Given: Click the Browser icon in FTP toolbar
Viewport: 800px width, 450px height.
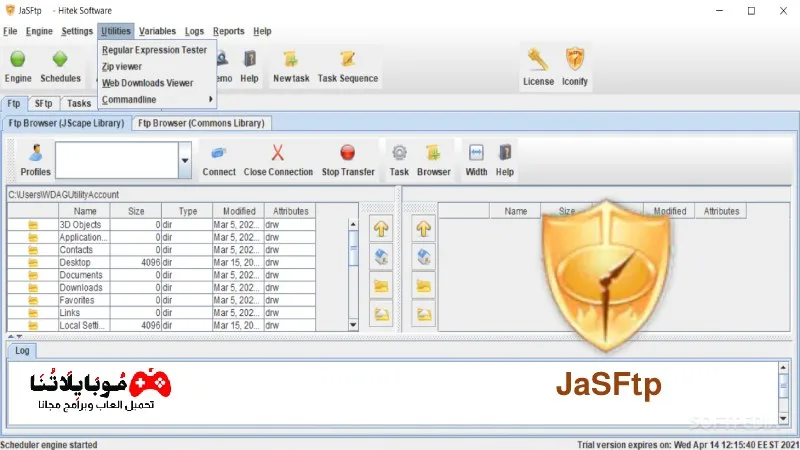Looking at the screenshot, I should pyautogui.click(x=433, y=153).
